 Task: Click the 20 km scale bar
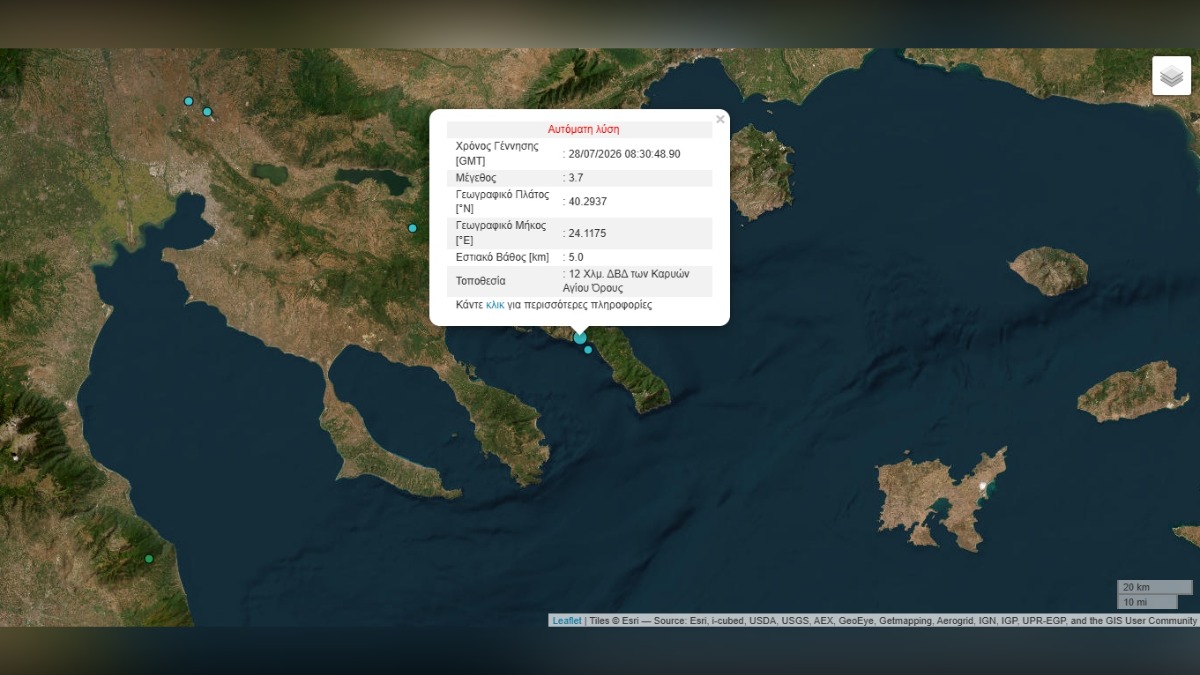(1155, 587)
